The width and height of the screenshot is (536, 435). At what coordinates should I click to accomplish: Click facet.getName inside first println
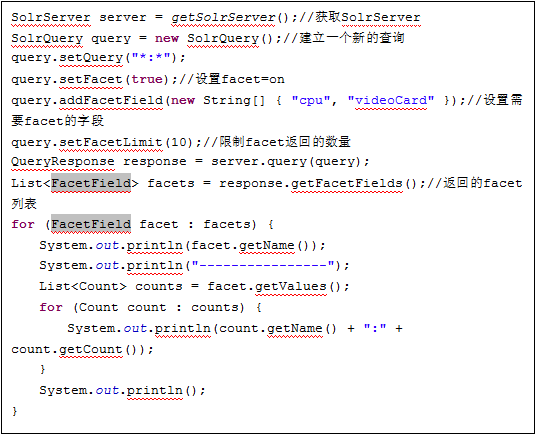pos(243,245)
